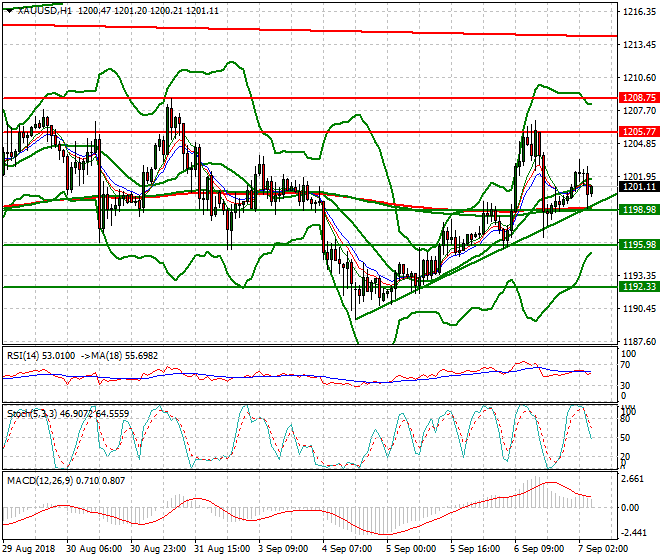Click the 1204.85 price scale value
This screenshot has width=660, height=560.
[x=639, y=144]
